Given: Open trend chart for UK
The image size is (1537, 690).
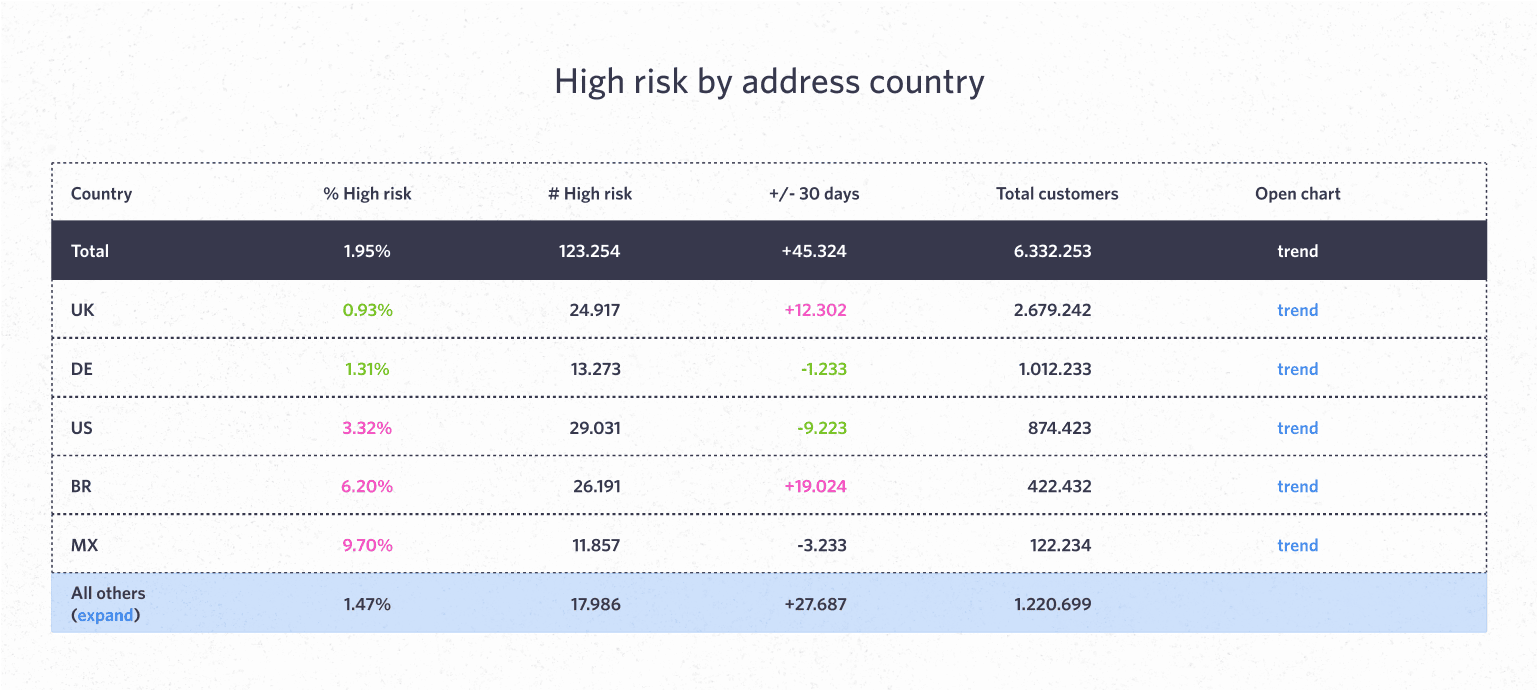Looking at the screenshot, I should tap(1297, 310).
